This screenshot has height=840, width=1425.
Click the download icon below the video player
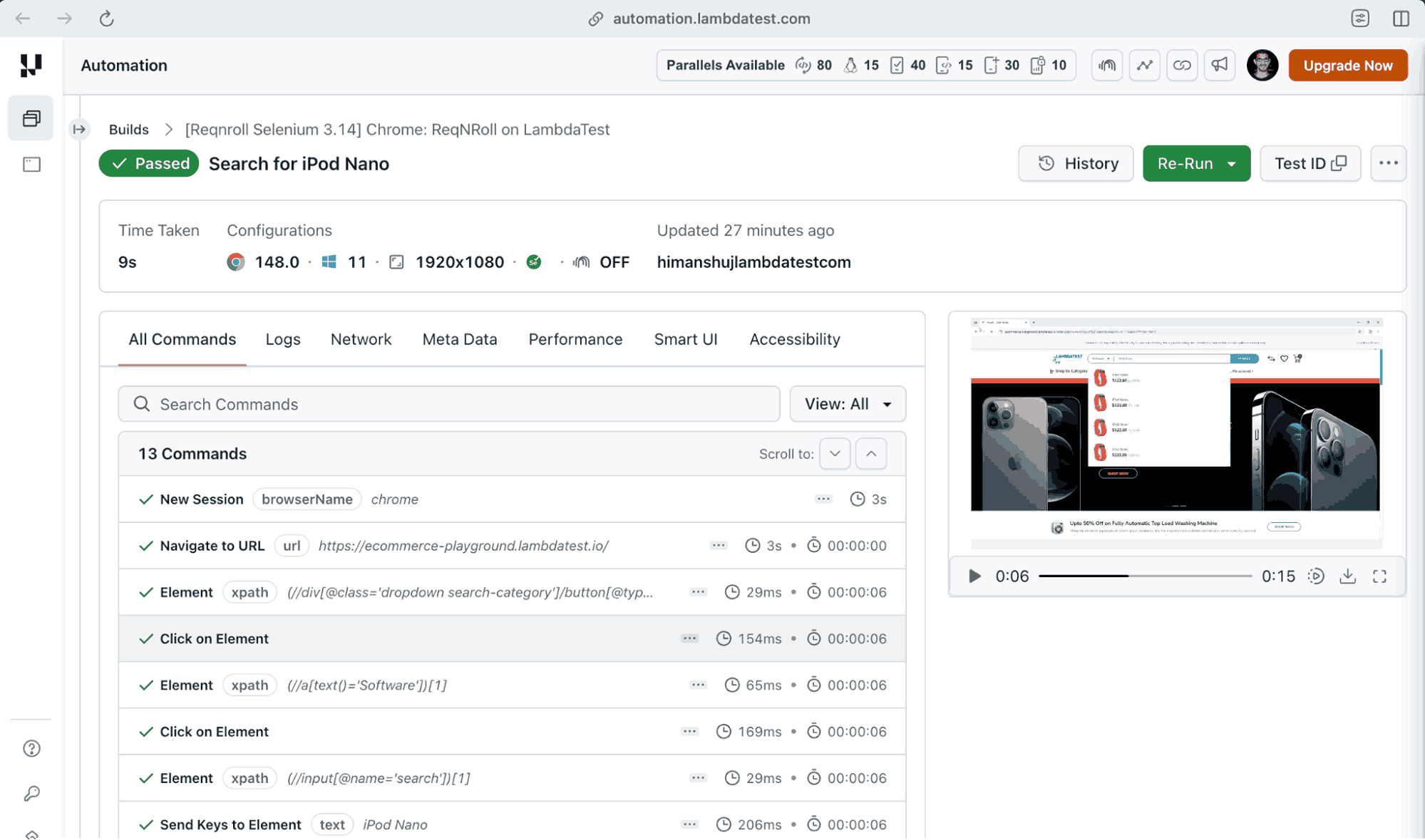[x=1348, y=576]
